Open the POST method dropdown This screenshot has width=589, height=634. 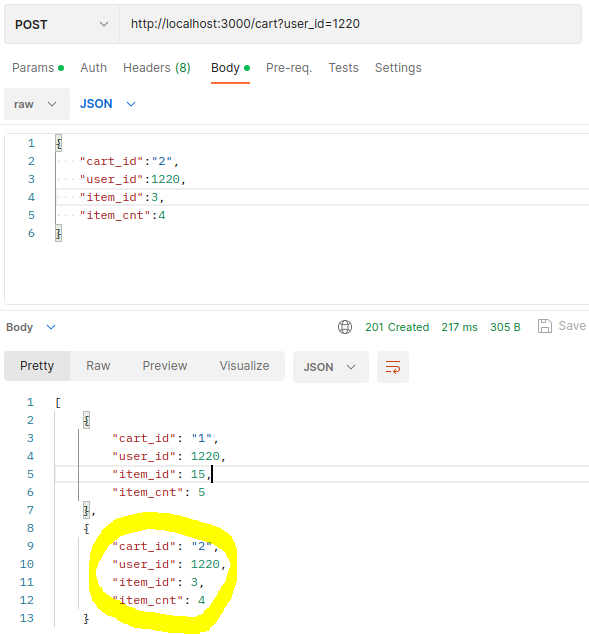(x=61, y=24)
